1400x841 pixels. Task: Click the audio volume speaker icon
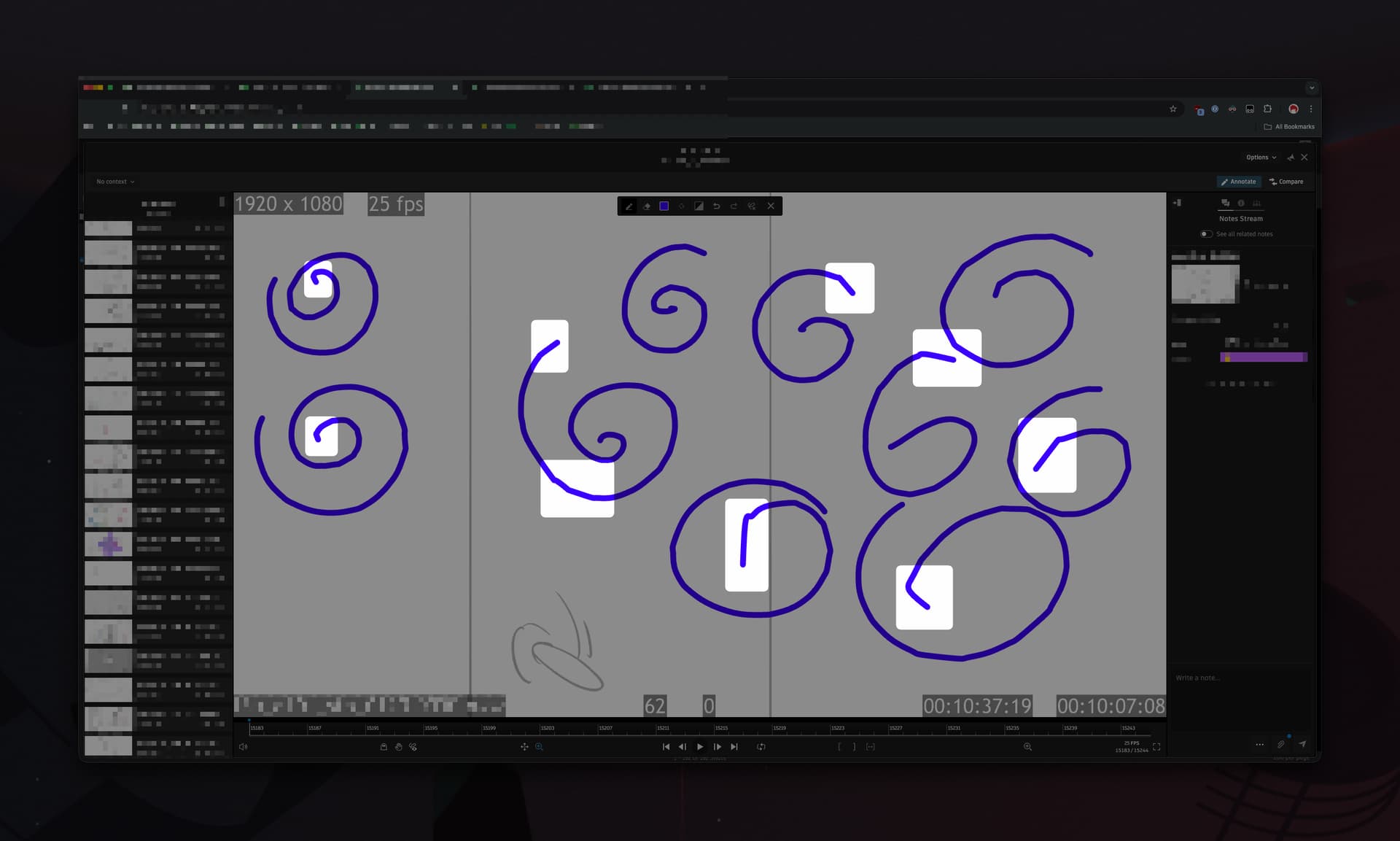click(244, 747)
